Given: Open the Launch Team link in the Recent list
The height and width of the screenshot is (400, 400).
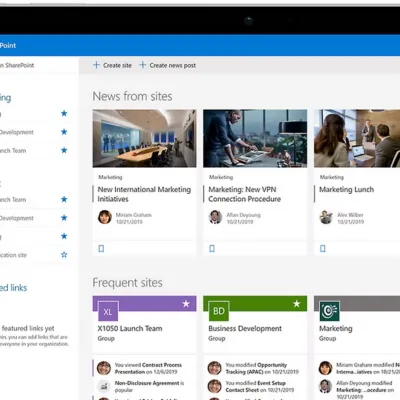Looking at the screenshot, I should (13, 200).
